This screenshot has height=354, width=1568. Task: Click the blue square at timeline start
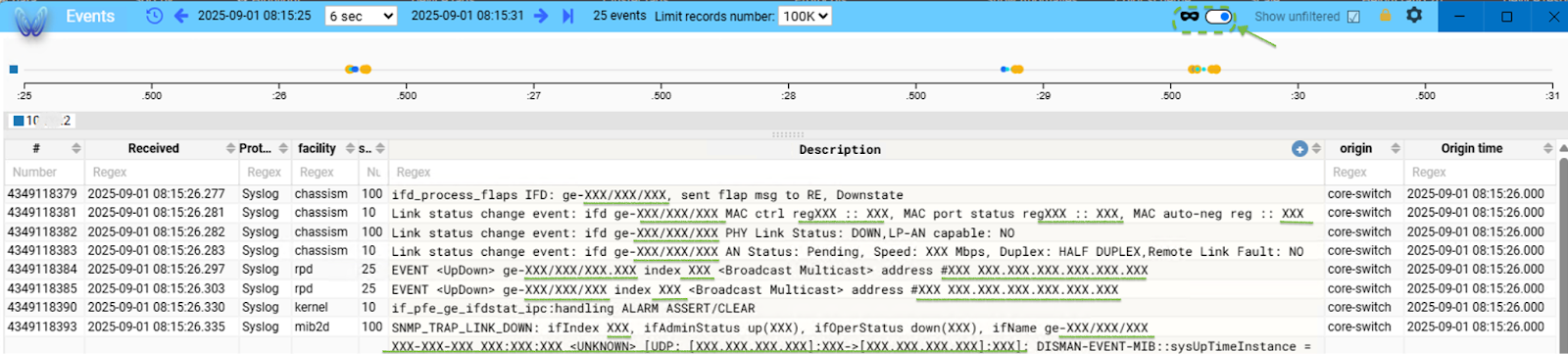click(x=14, y=69)
